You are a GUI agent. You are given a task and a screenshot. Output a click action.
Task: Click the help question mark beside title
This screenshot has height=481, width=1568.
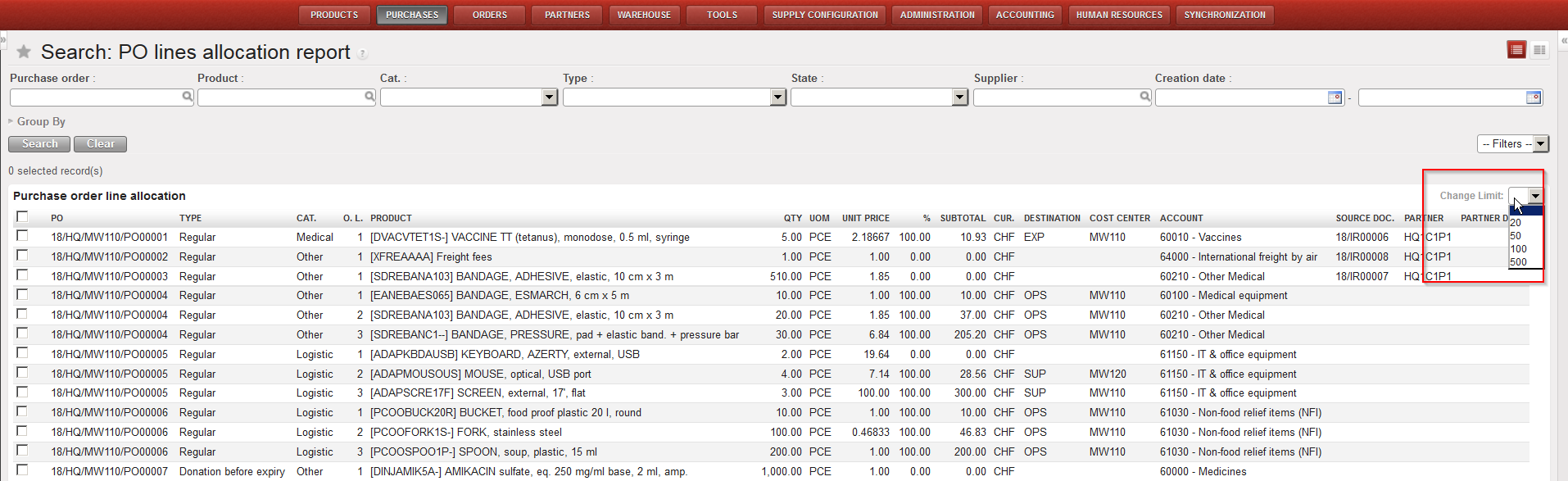click(x=362, y=54)
